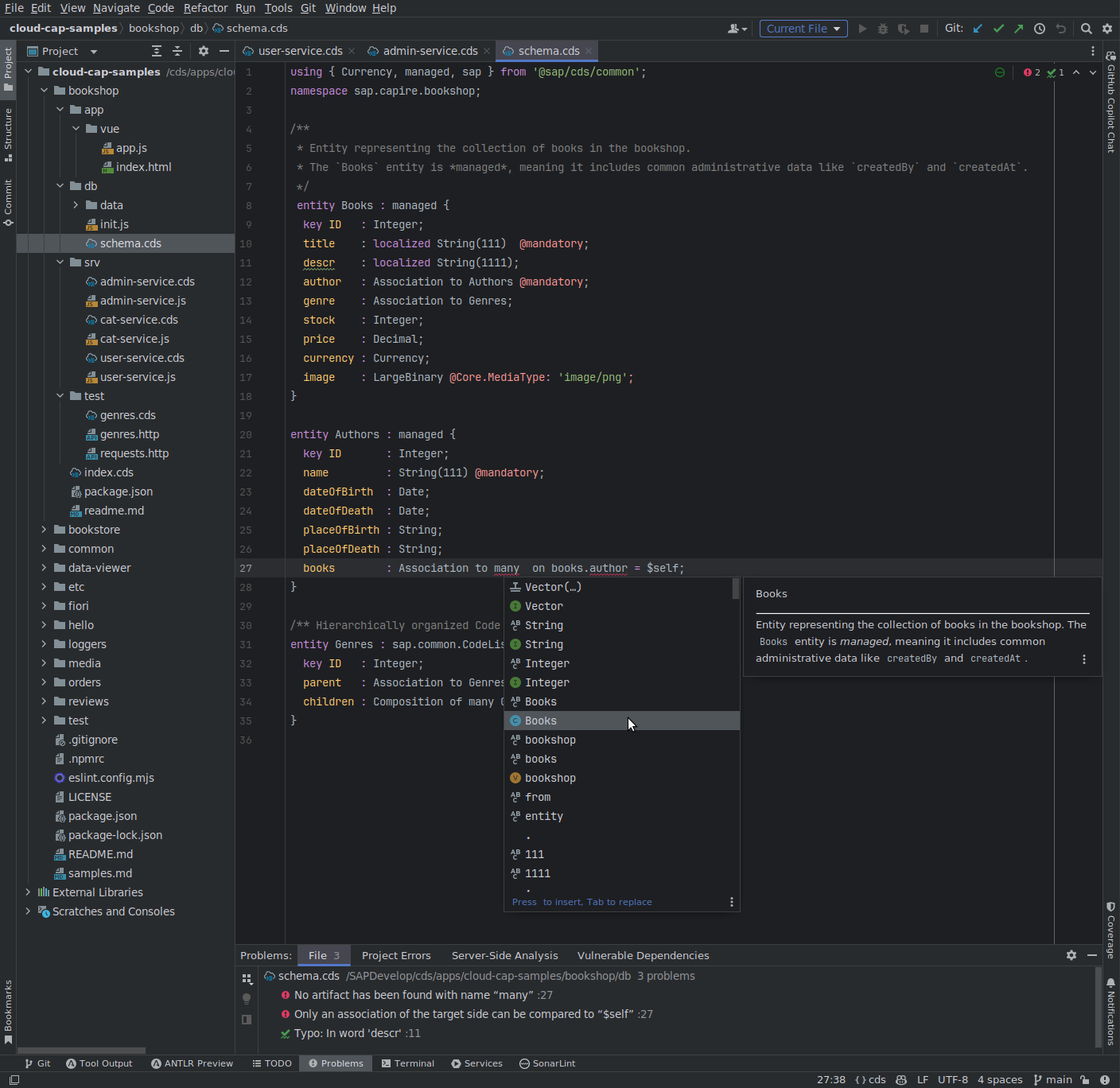
Task: Expand External Libraries node
Action: [29, 892]
